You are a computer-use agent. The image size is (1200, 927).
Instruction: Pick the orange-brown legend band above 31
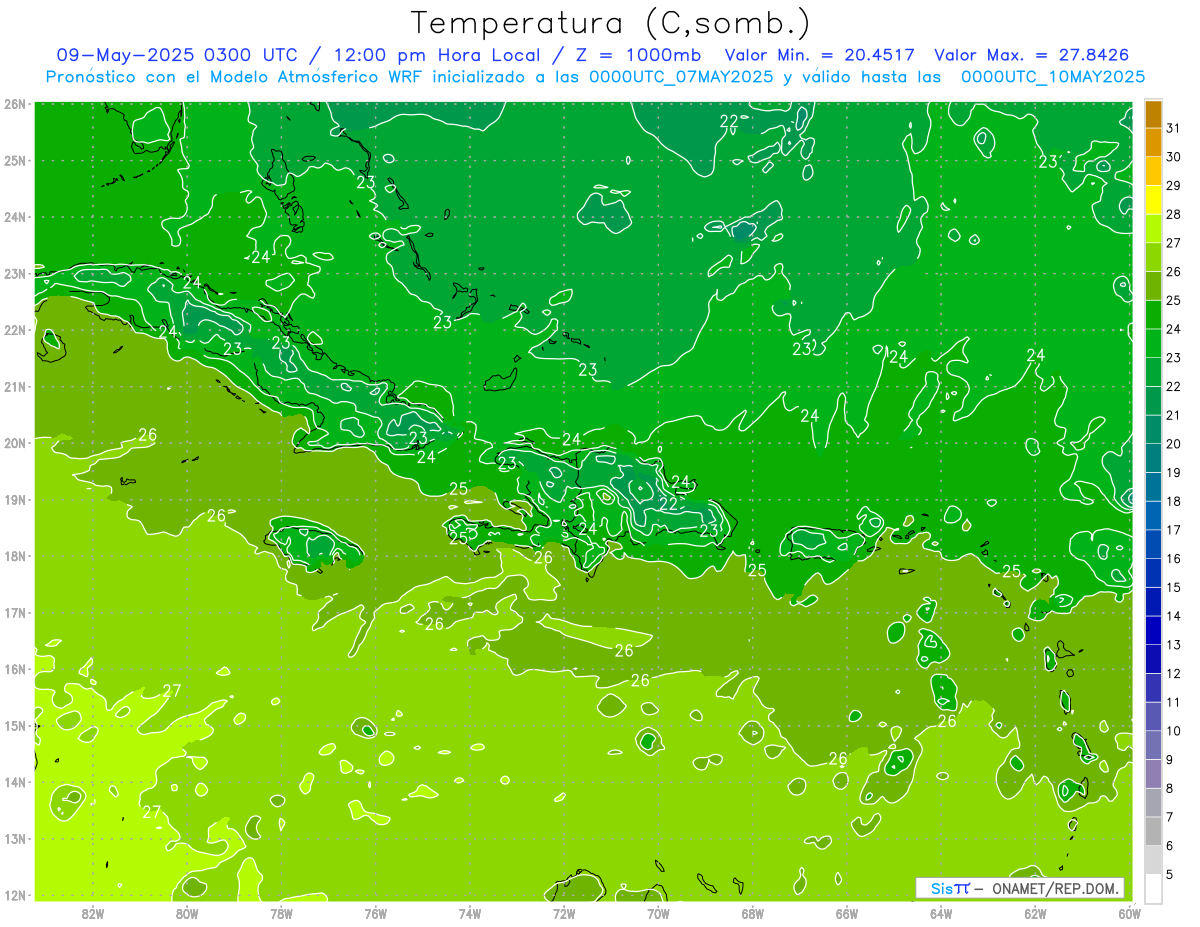[1153, 114]
